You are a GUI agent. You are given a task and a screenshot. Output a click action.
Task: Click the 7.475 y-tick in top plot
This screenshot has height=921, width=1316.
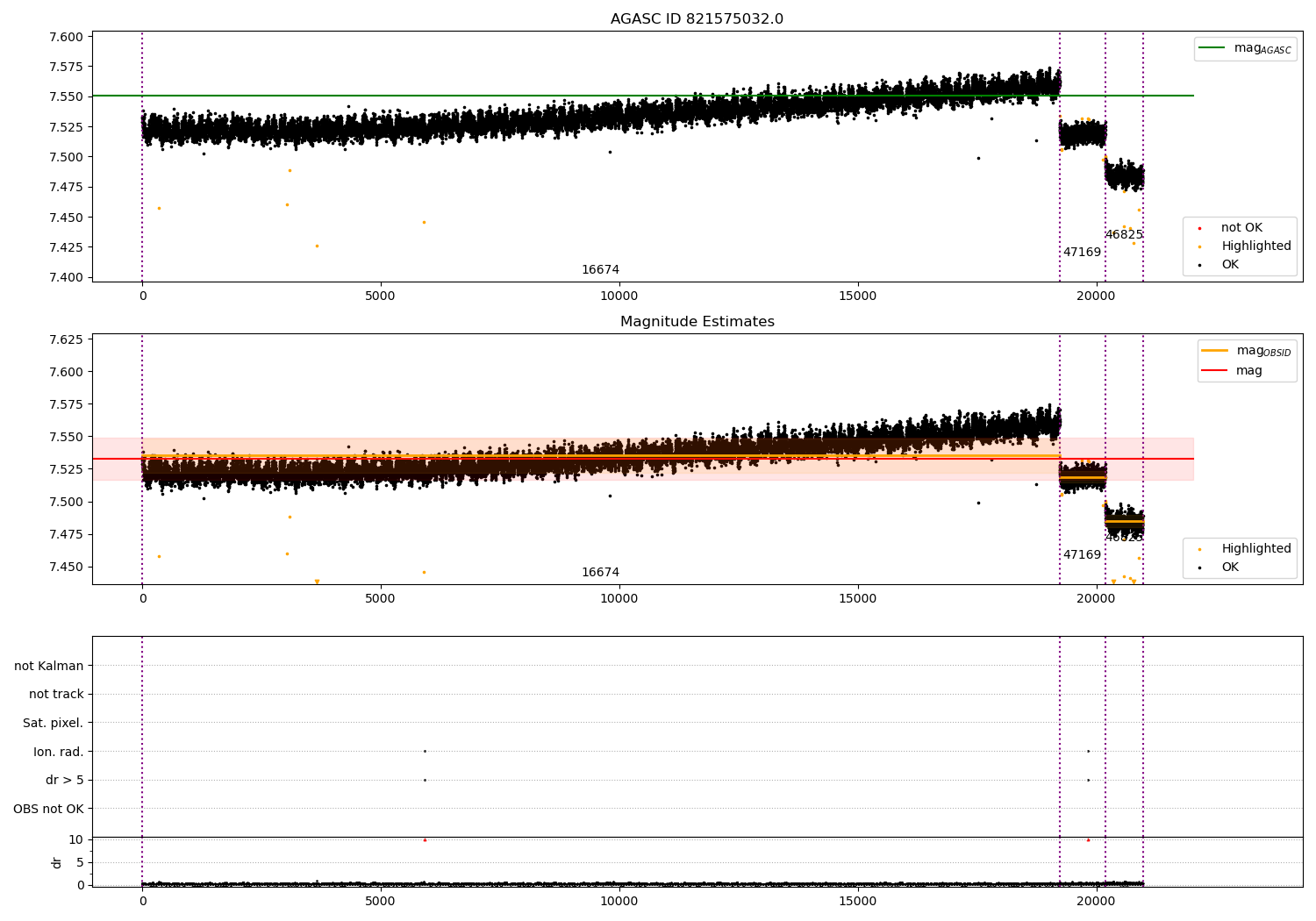67,187
